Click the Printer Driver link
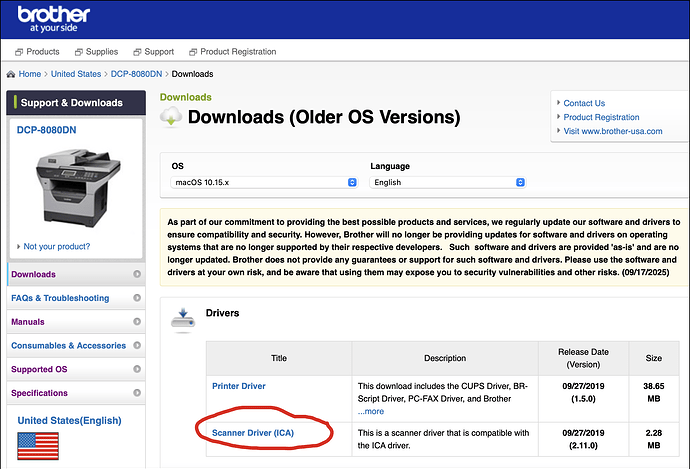 pyautogui.click(x=239, y=386)
